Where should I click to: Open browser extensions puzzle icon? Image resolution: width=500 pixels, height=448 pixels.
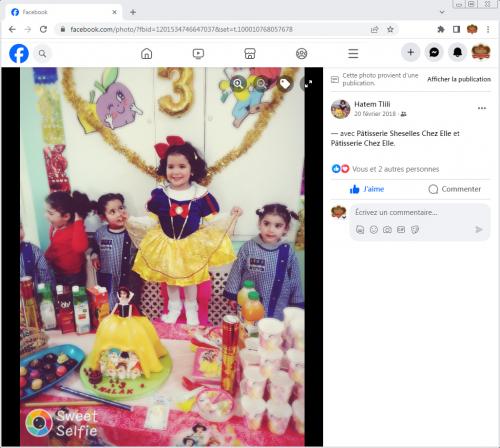441,29
